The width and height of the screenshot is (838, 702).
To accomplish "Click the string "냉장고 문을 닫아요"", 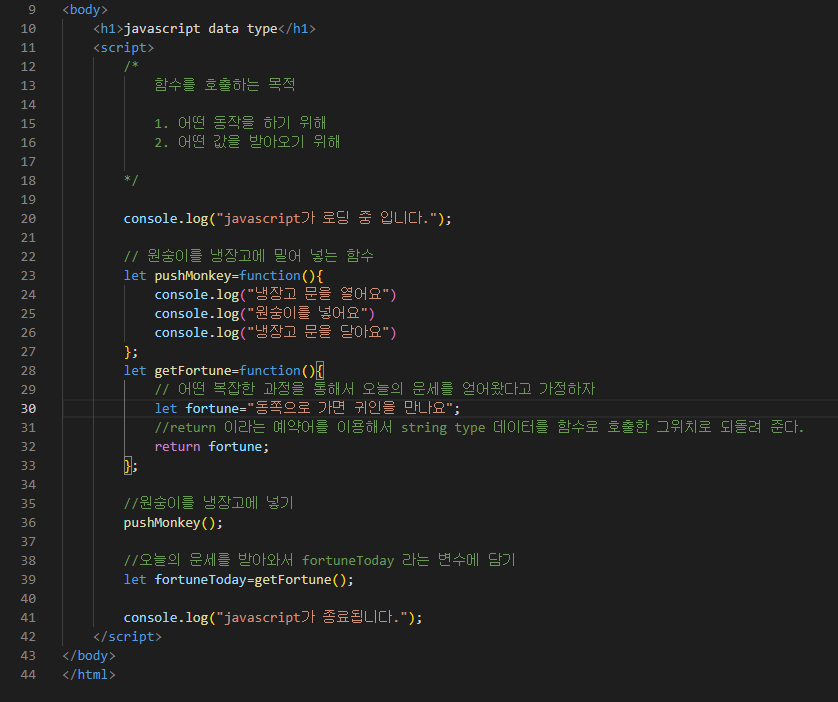I will click(318, 332).
